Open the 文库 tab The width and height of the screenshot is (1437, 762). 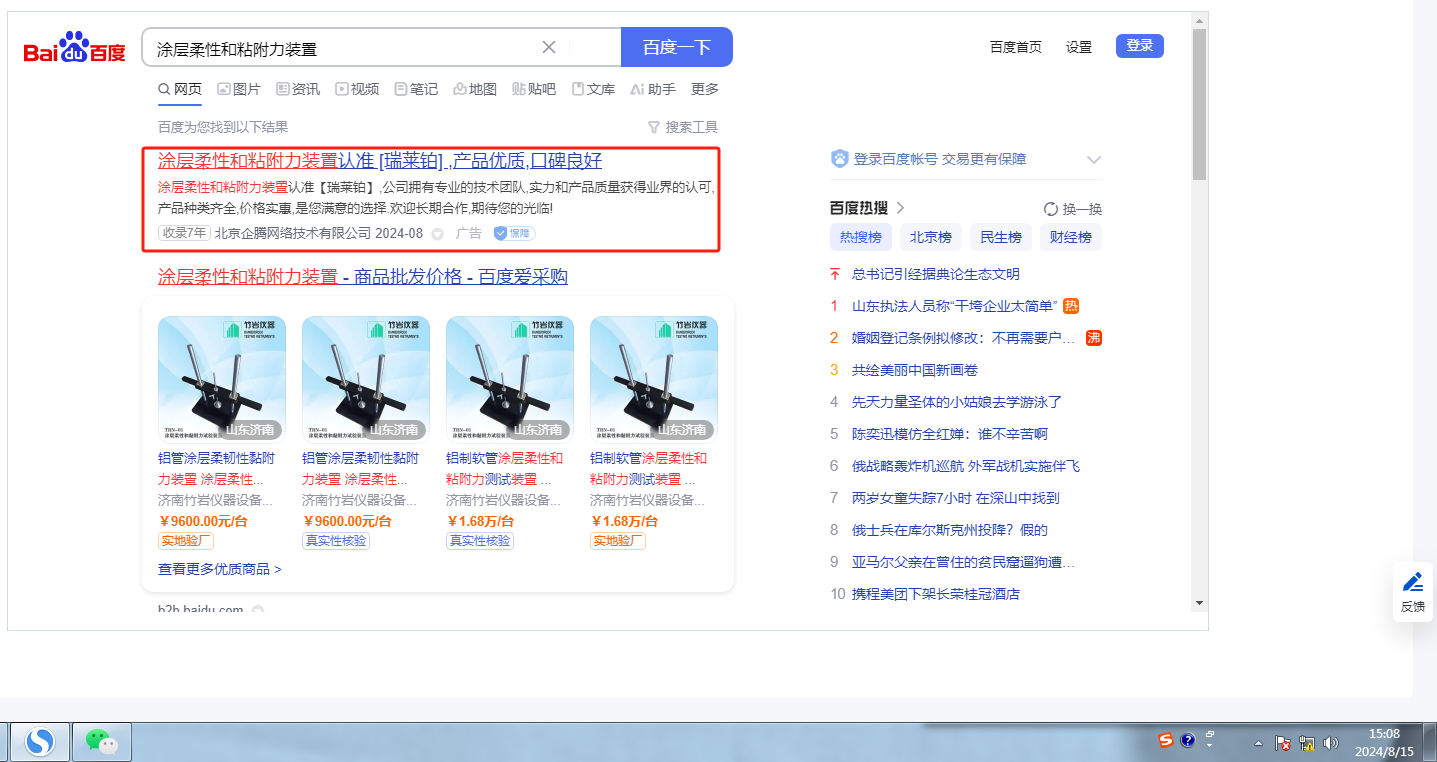[x=593, y=89]
